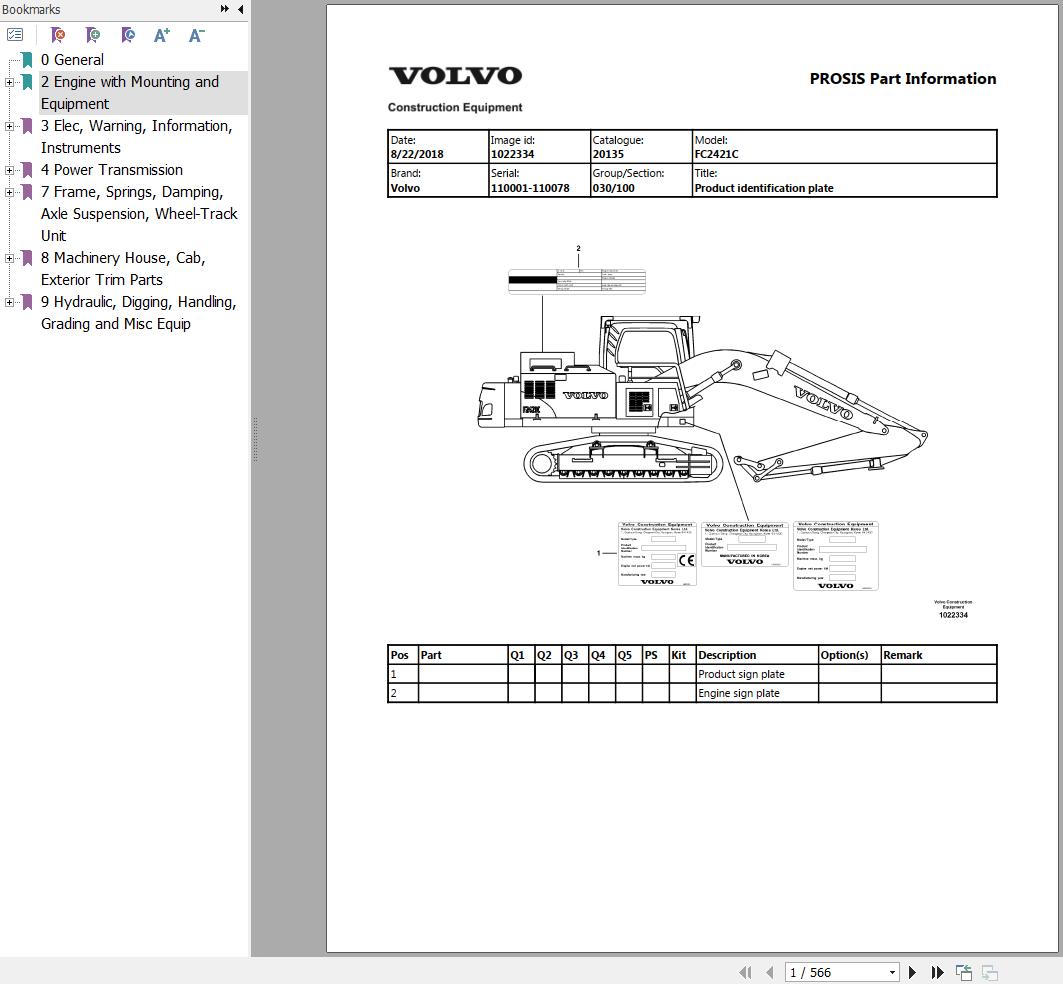Image resolution: width=1063 pixels, height=984 pixels.
Task: Go to the last page
Action: click(938, 972)
